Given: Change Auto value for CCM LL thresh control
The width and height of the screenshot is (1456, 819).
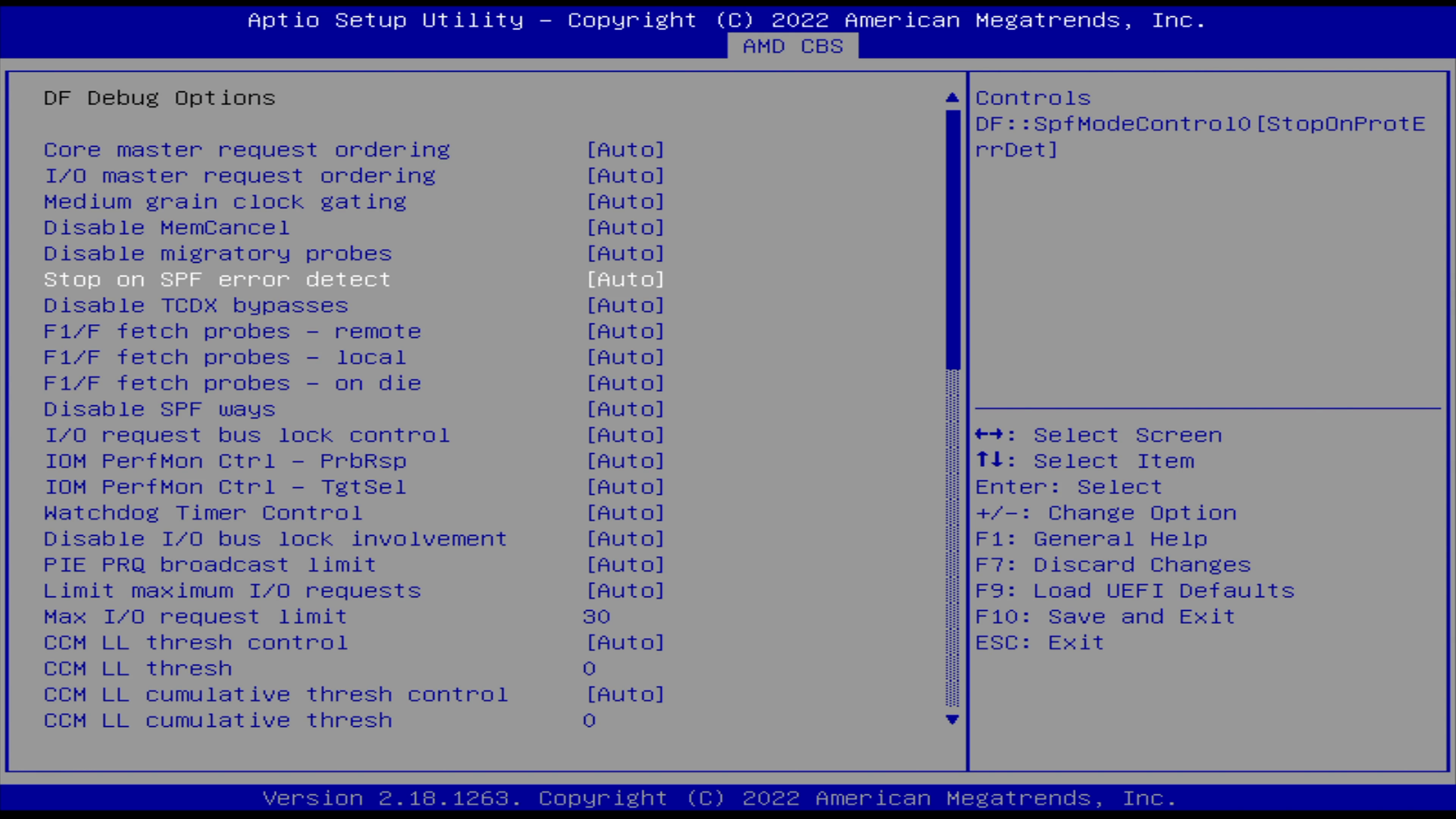Looking at the screenshot, I should pos(626,644).
